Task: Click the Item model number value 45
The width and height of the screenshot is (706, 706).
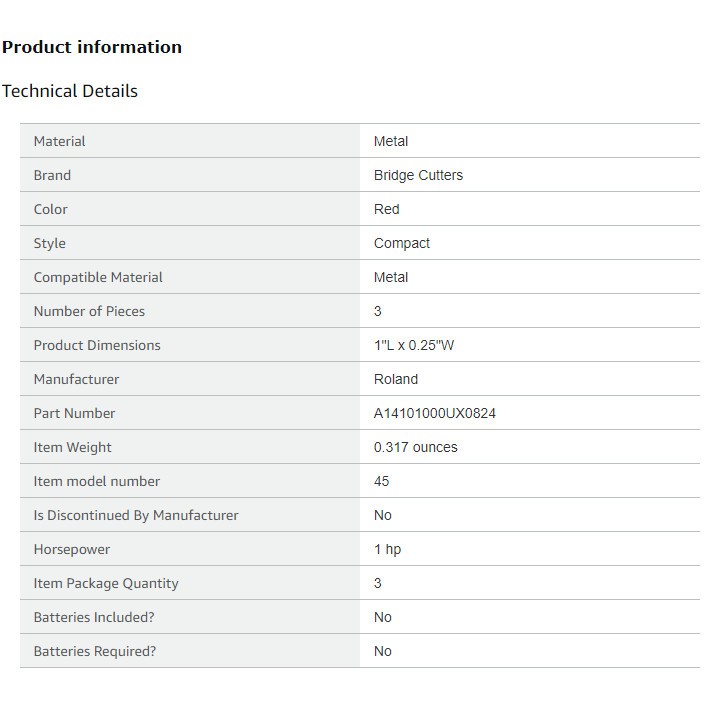Action: pos(381,481)
